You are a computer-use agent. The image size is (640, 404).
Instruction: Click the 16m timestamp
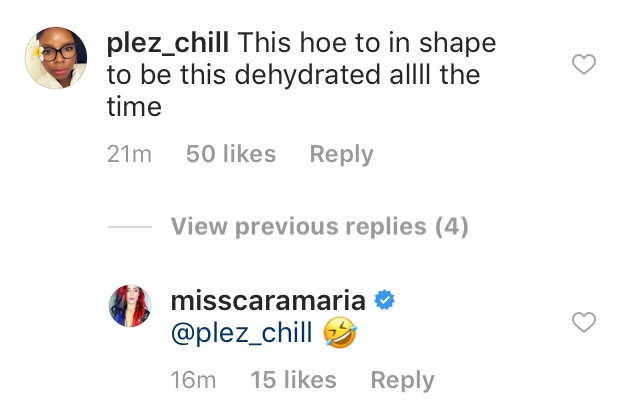pos(193,380)
